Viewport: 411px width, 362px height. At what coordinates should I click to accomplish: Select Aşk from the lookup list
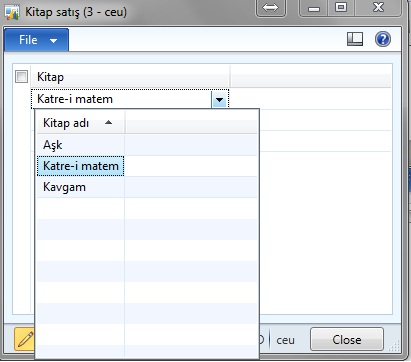[x=81, y=145]
